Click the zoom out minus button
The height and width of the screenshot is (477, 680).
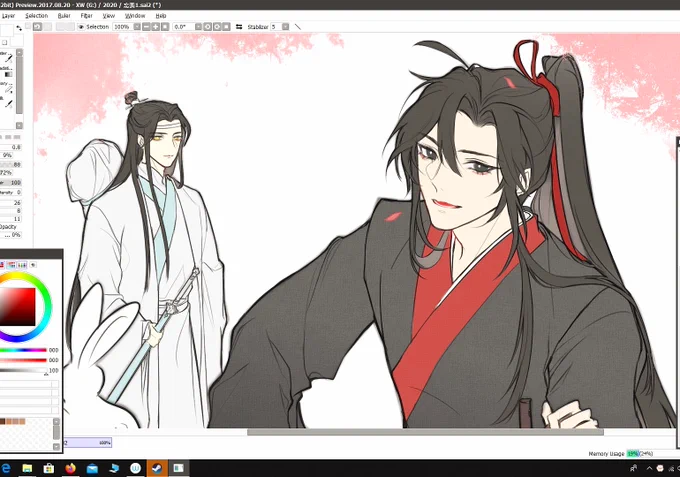click(146, 27)
